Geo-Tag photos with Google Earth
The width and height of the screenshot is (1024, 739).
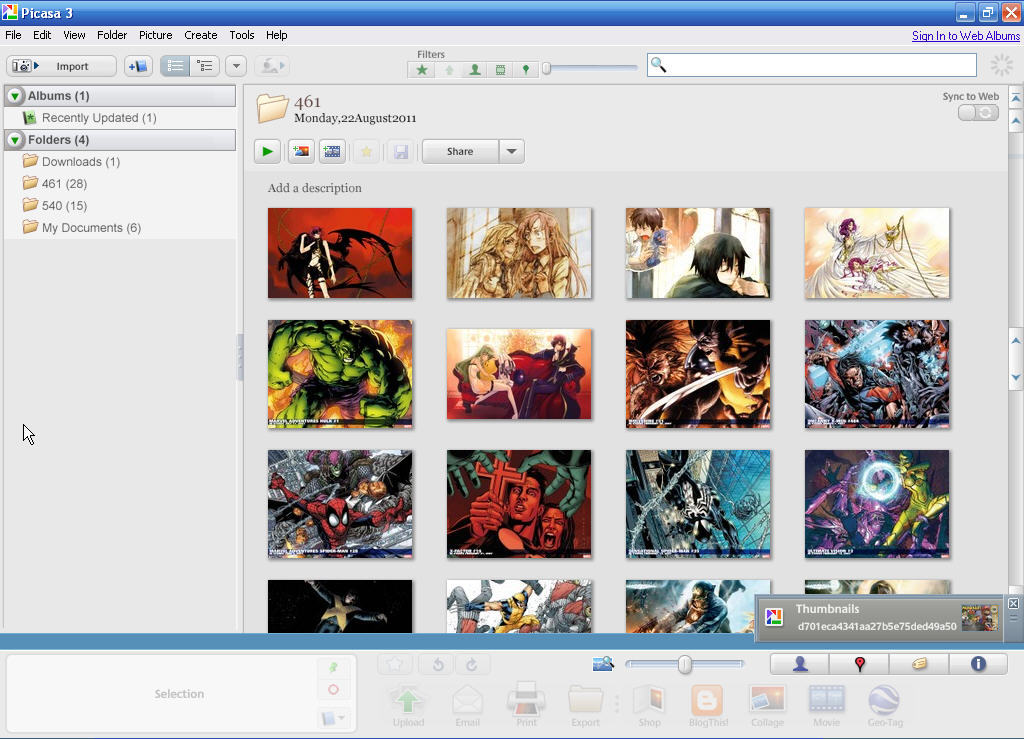tap(884, 705)
